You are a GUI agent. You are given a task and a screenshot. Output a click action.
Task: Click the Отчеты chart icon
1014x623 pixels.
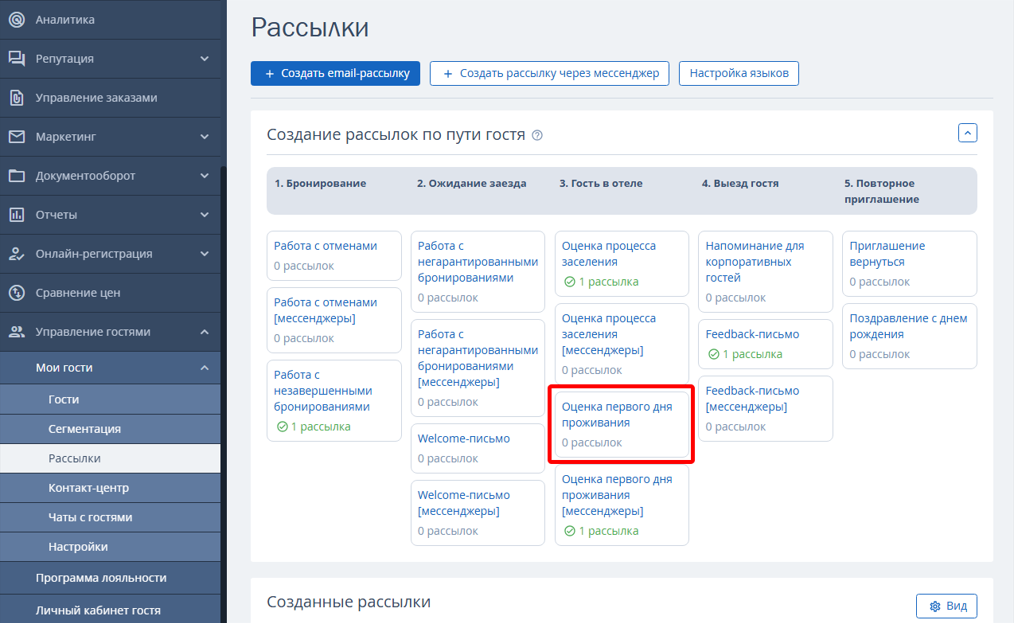point(16,214)
